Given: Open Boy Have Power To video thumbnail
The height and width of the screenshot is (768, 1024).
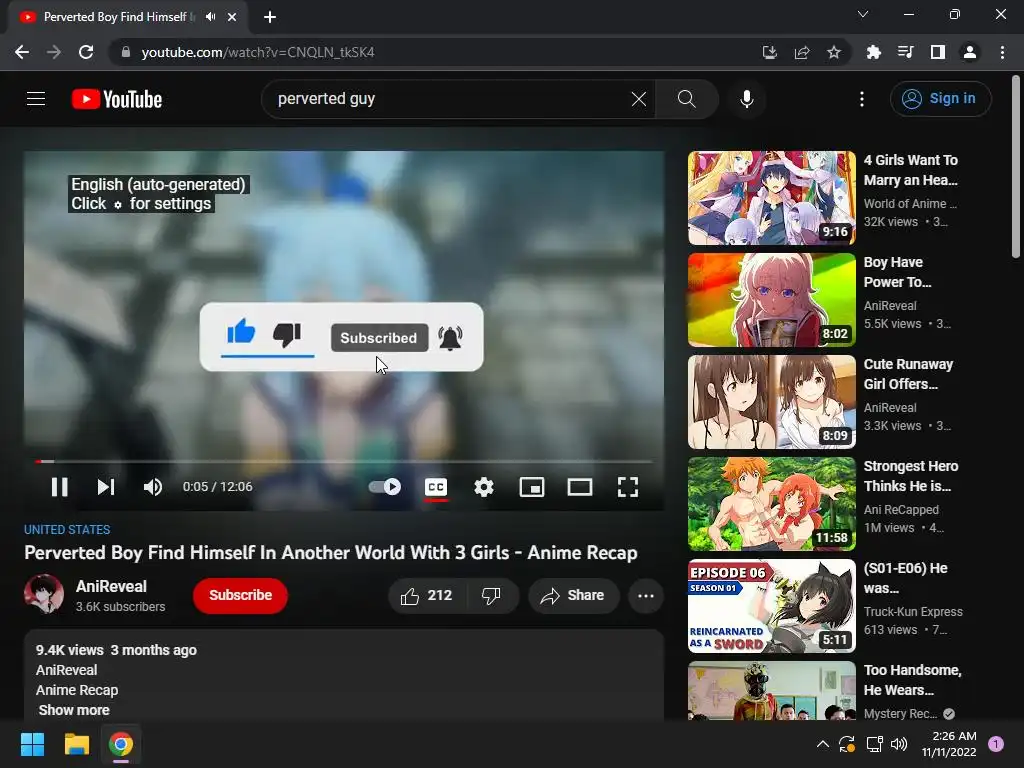Looking at the screenshot, I should click(771, 300).
